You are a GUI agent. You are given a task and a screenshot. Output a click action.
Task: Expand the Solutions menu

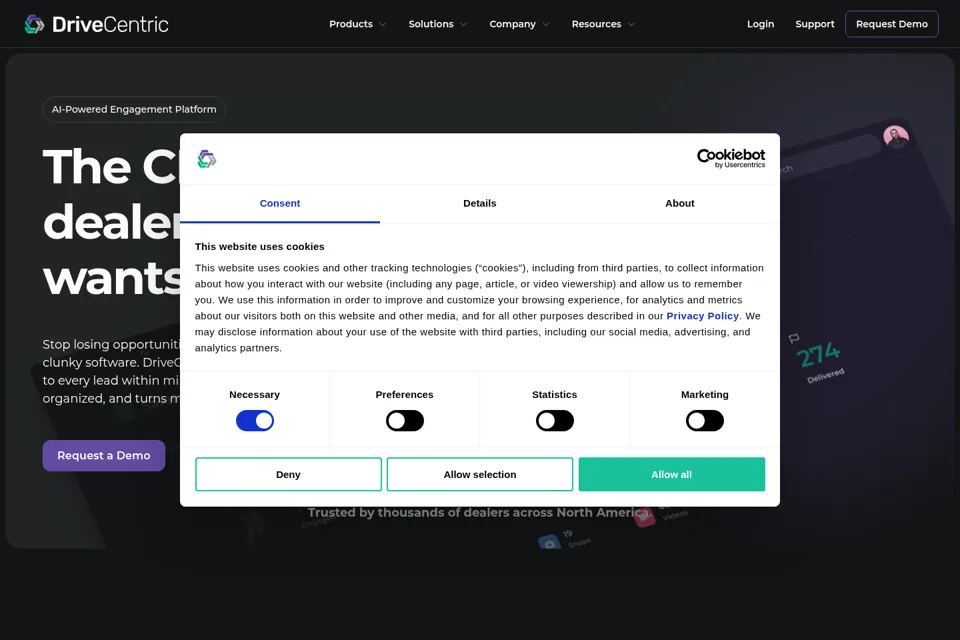[x=438, y=24]
